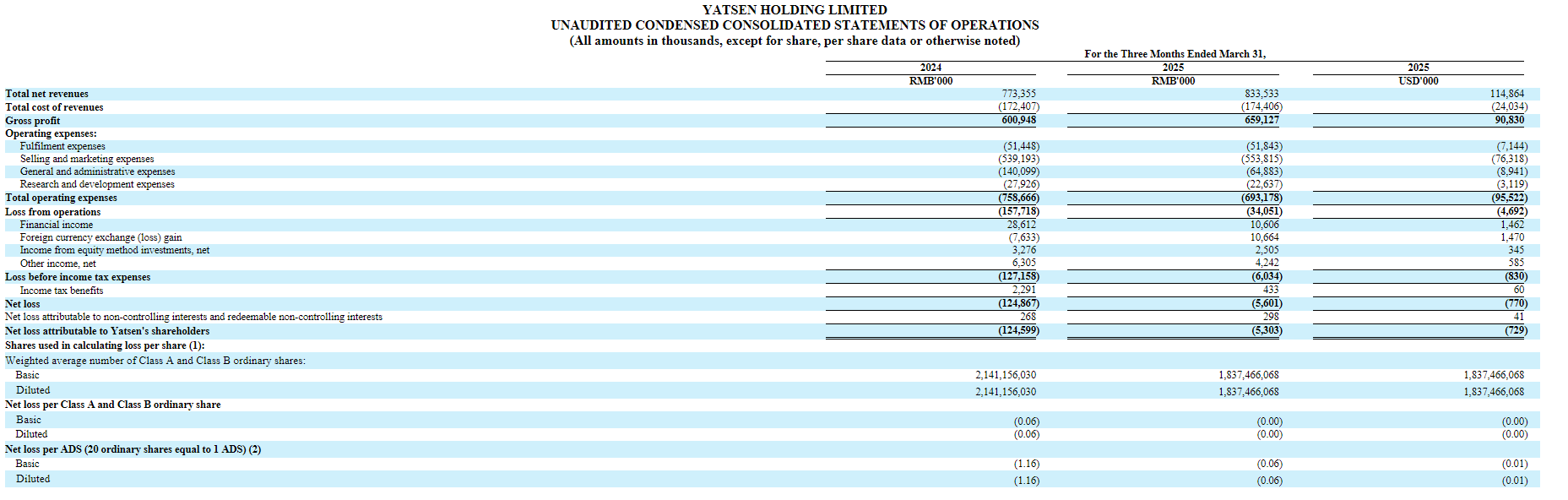This screenshot has width=1568, height=500.
Task: Click the 2,141,156,030 Diluted shares value
Action: pos(1005,392)
